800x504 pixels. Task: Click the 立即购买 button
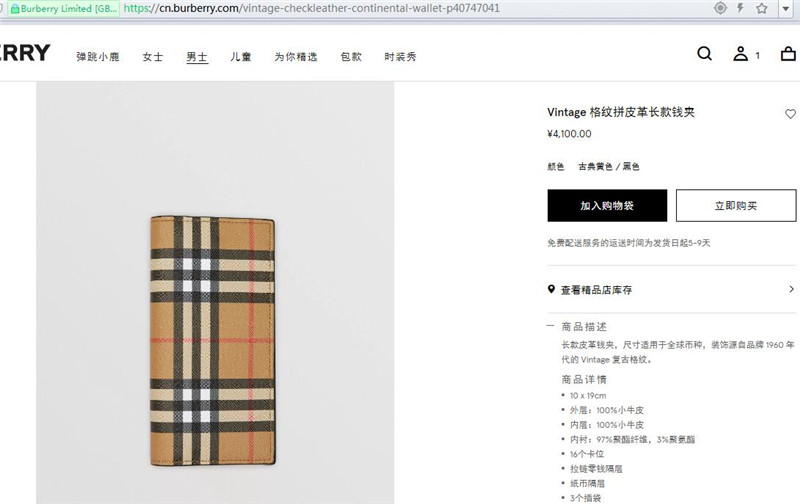click(x=736, y=206)
